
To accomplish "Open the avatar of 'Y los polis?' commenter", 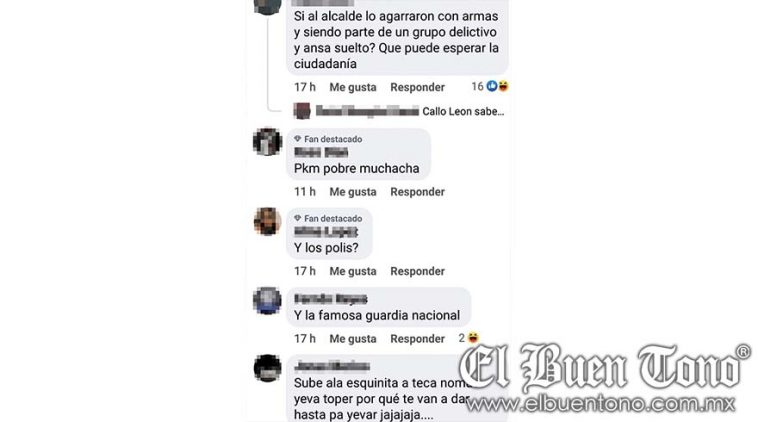I will tap(267, 221).
